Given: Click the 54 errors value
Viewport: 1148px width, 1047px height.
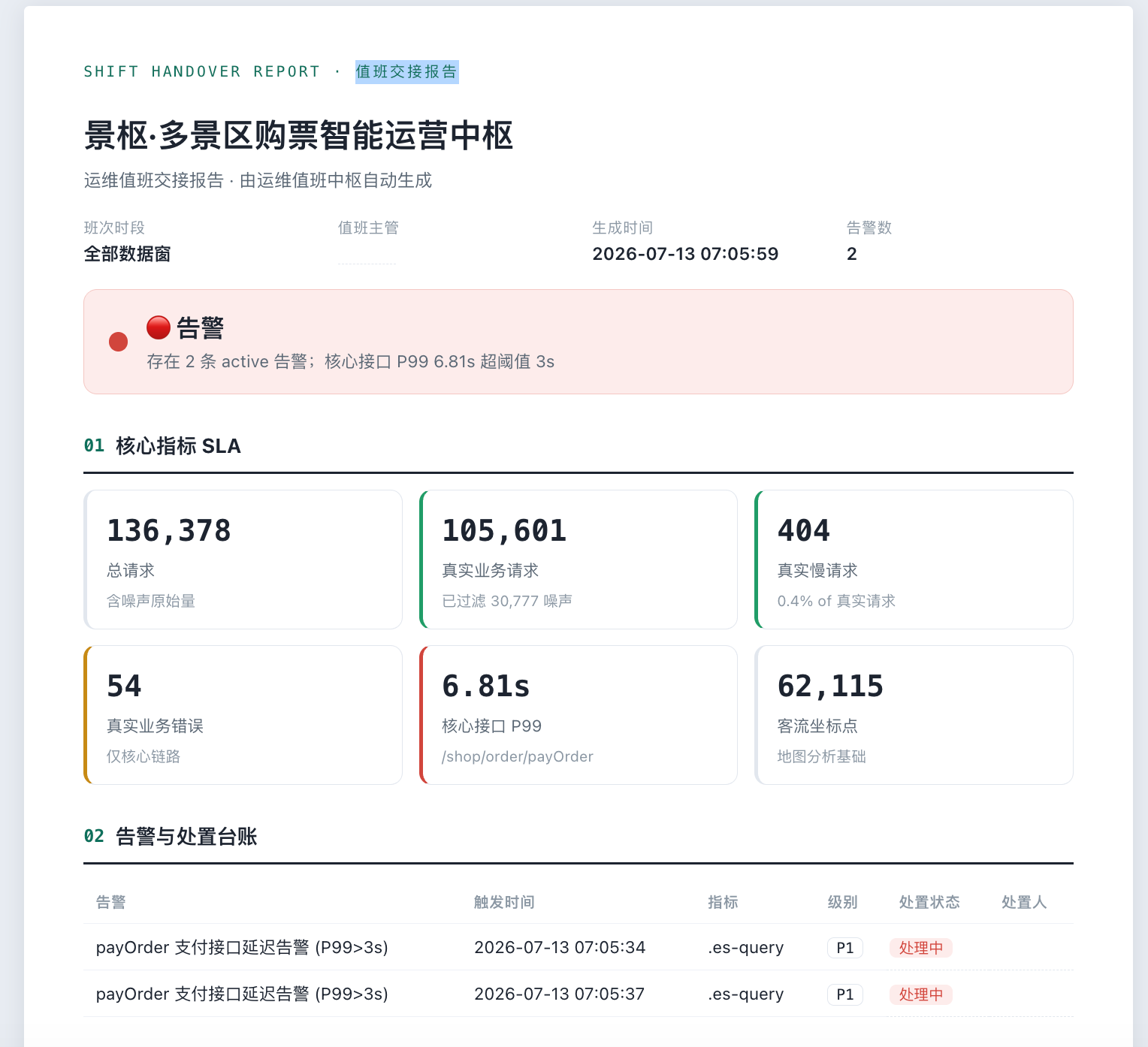Looking at the screenshot, I should click(124, 686).
